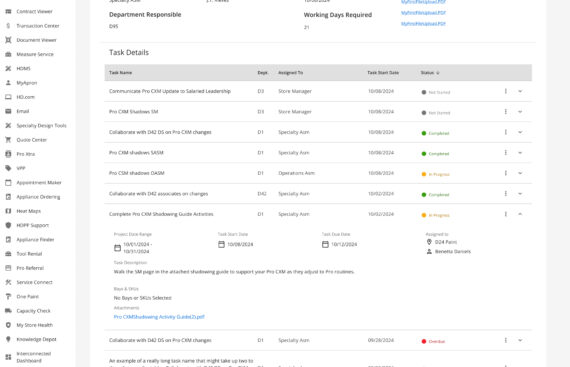Viewport: 570px width, 367px height.
Task: Open Heat Maps sidebar icon
Action: 8,211
